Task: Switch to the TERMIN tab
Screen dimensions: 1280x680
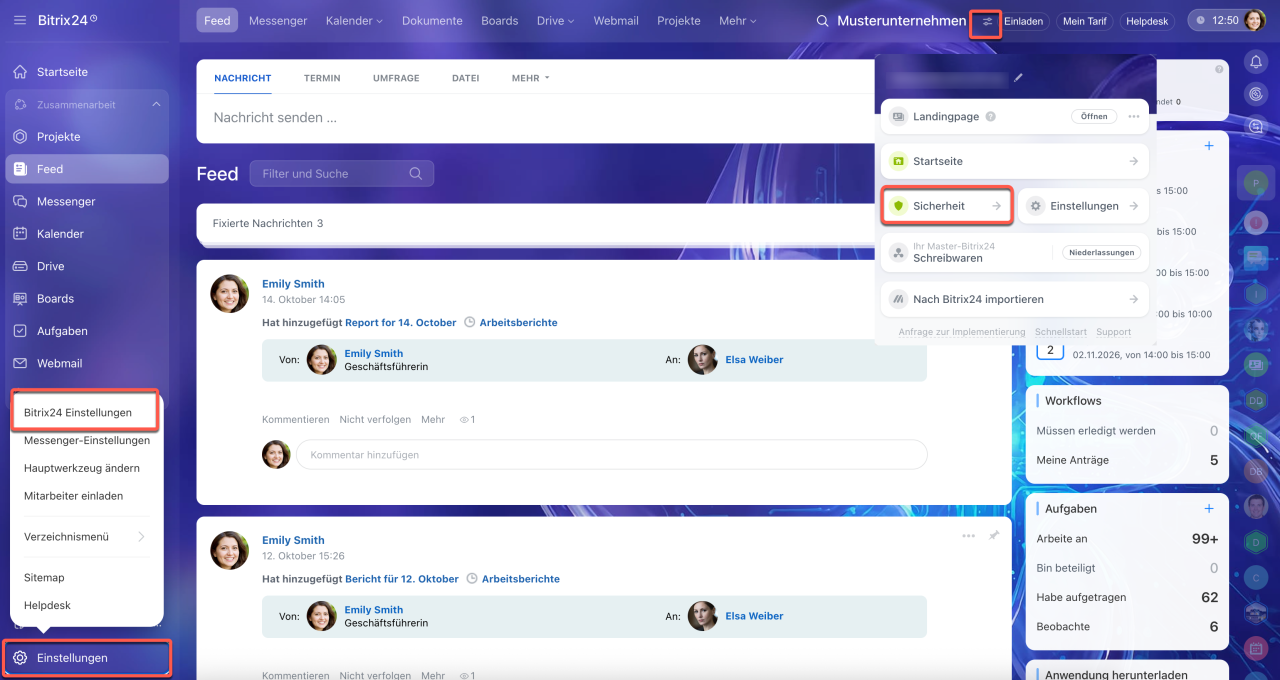Action: [x=322, y=78]
